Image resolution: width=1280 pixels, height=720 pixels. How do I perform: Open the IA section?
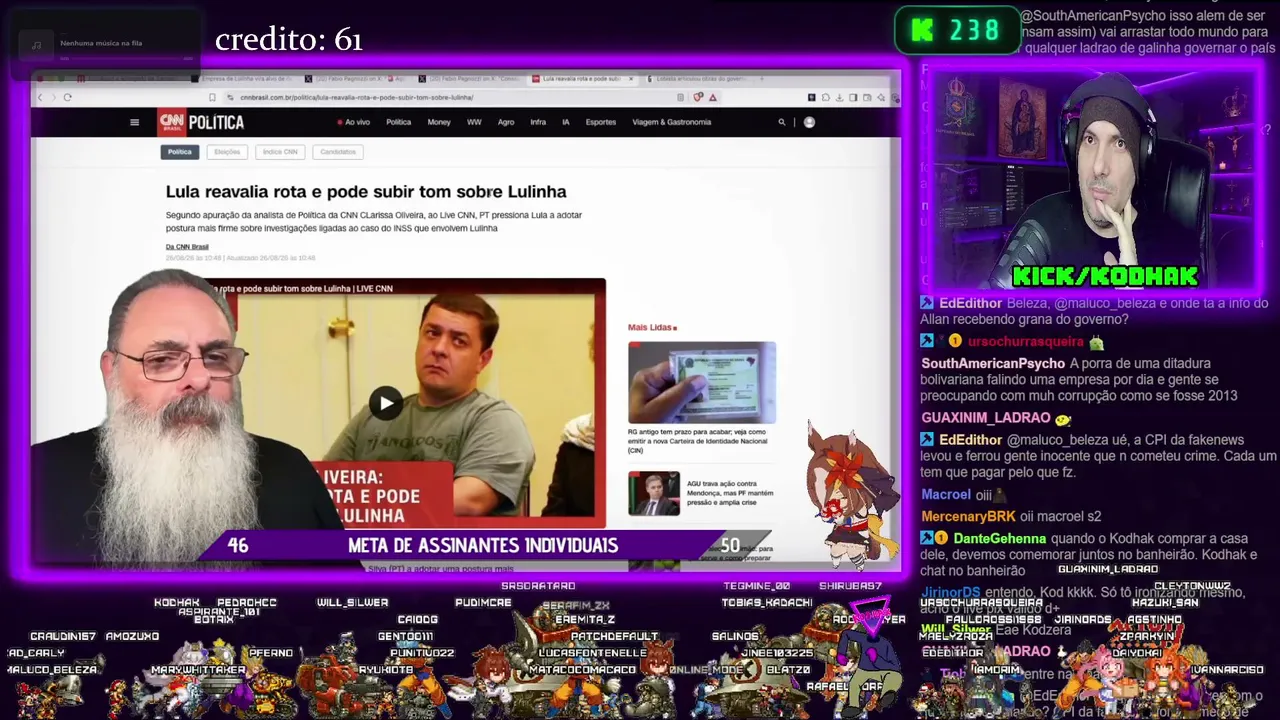[566, 122]
